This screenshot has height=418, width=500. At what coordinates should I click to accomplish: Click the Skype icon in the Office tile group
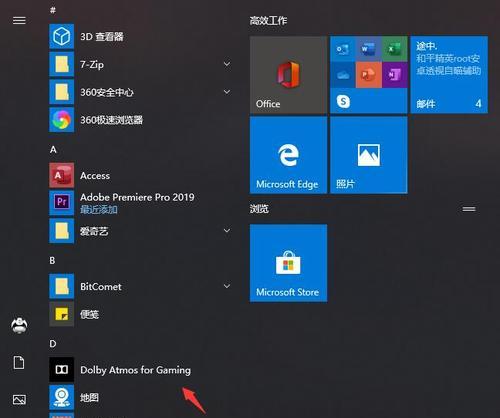pyautogui.click(x=343, y=101)
